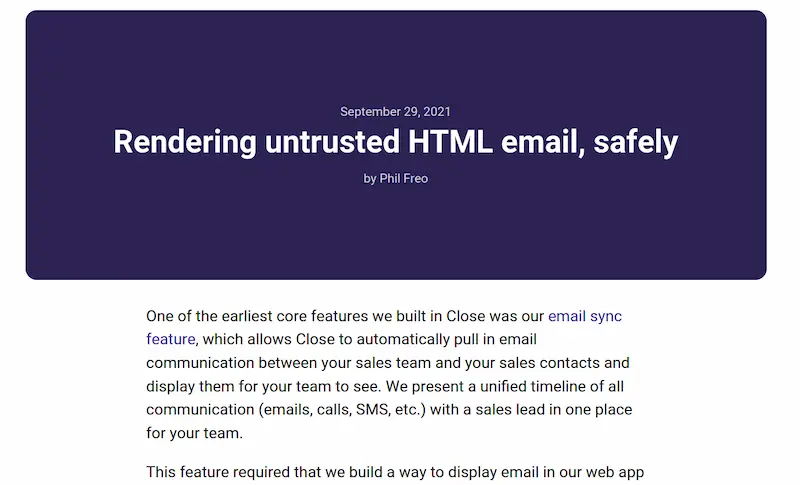Screen dimensions: 800x485
Task: Click the word "HTML" in the headline
Action: point(450,142)
